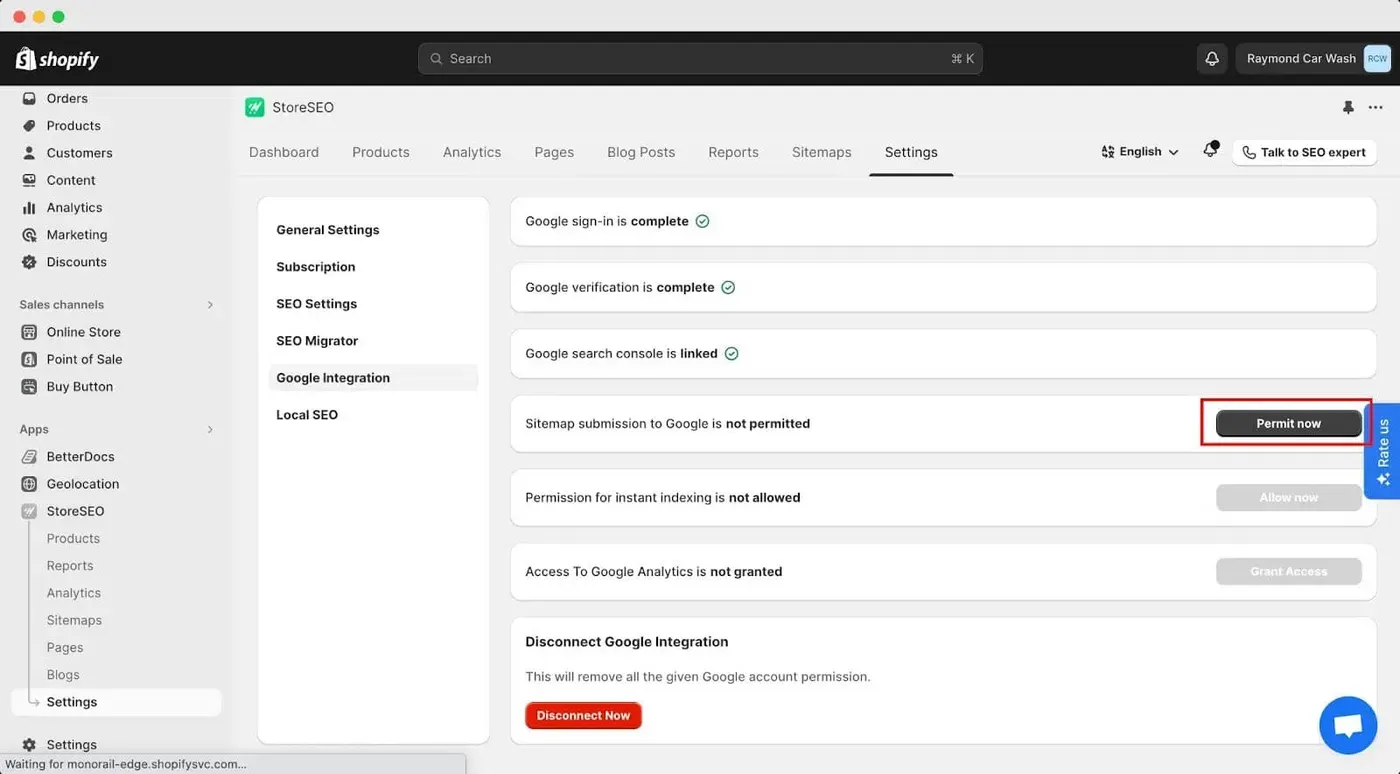The image size is (1400, 774).
Task: Click the Products tag icon in sidebar
Action: pos(29,125)
